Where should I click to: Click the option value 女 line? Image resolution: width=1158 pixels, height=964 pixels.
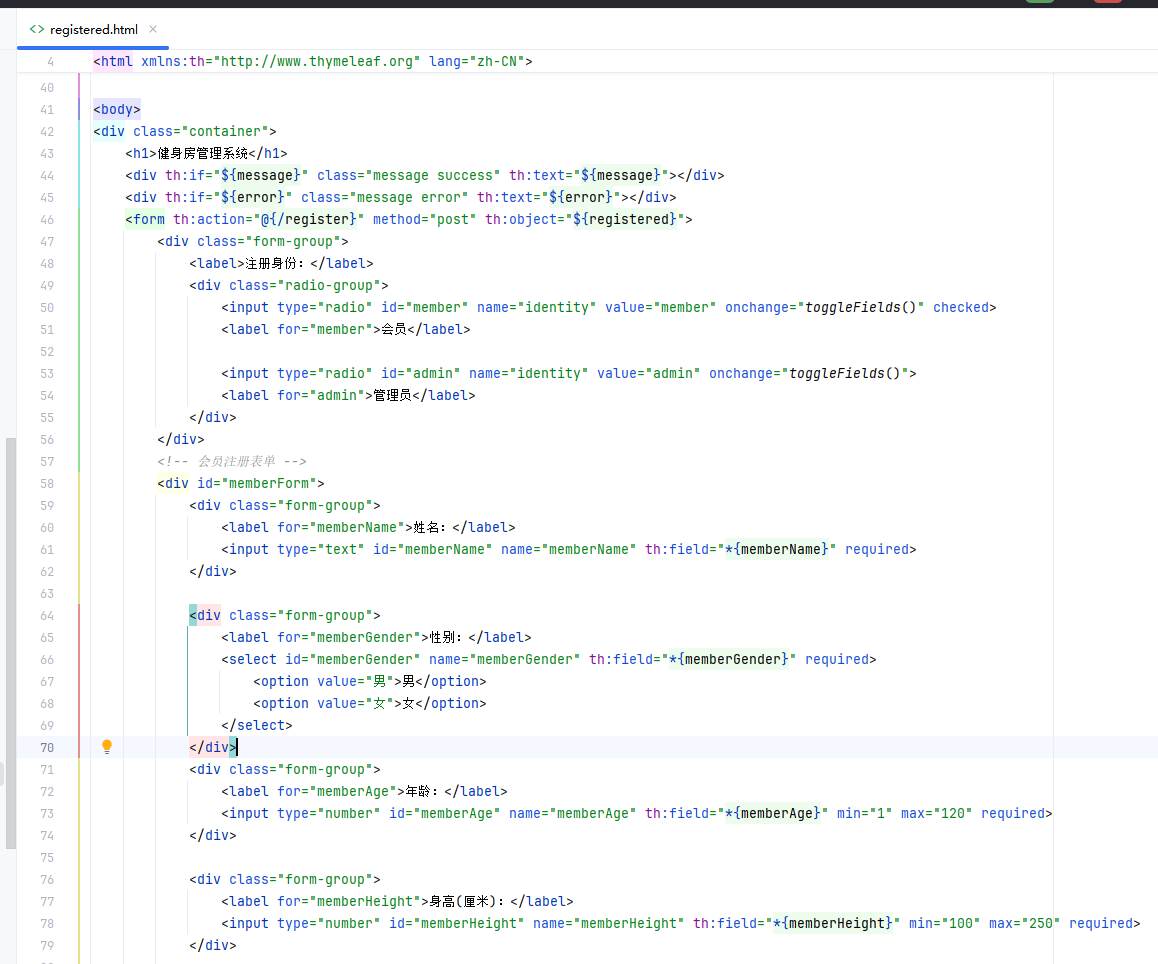click(370, 704)
